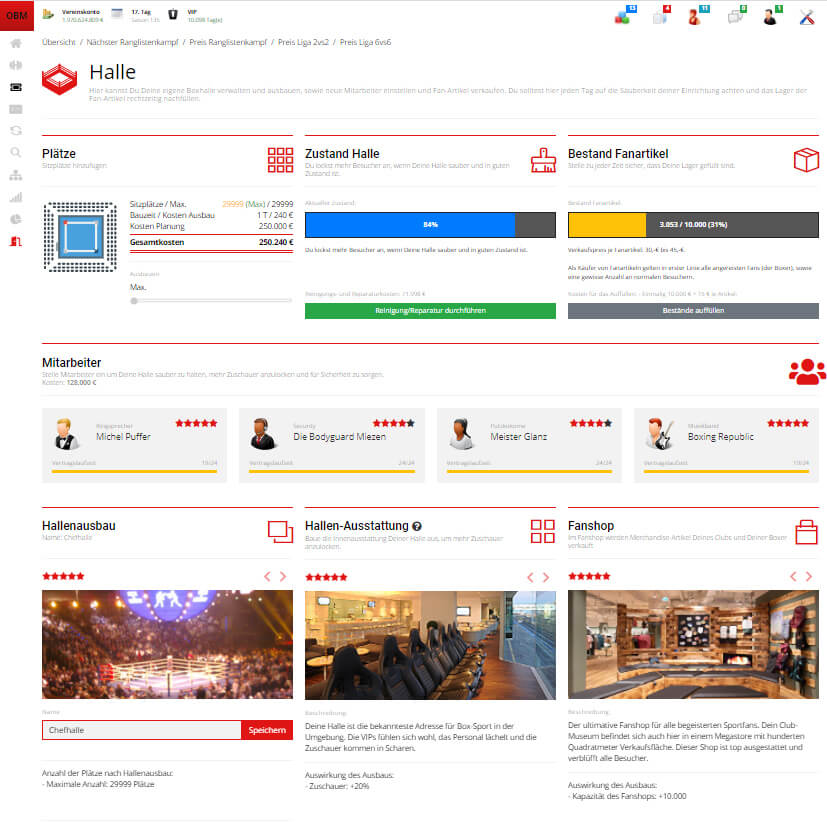Open the Übersicht breadcrumb link

58,43
